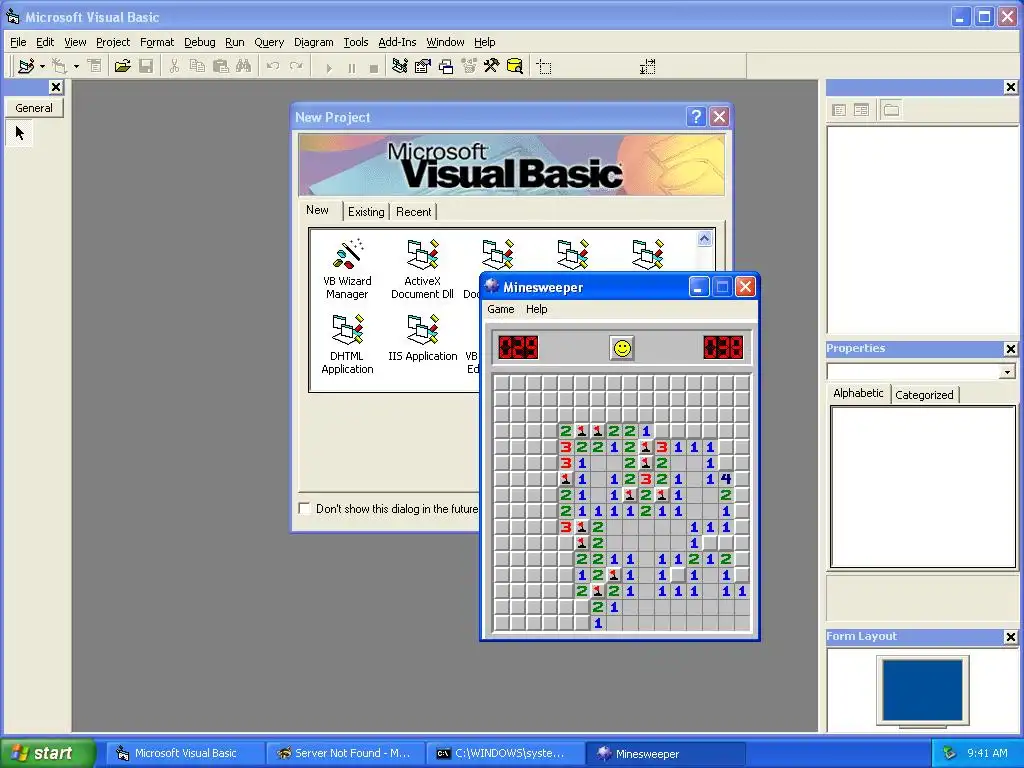Select the Pointer tool in the toolbox

point(20,133)
